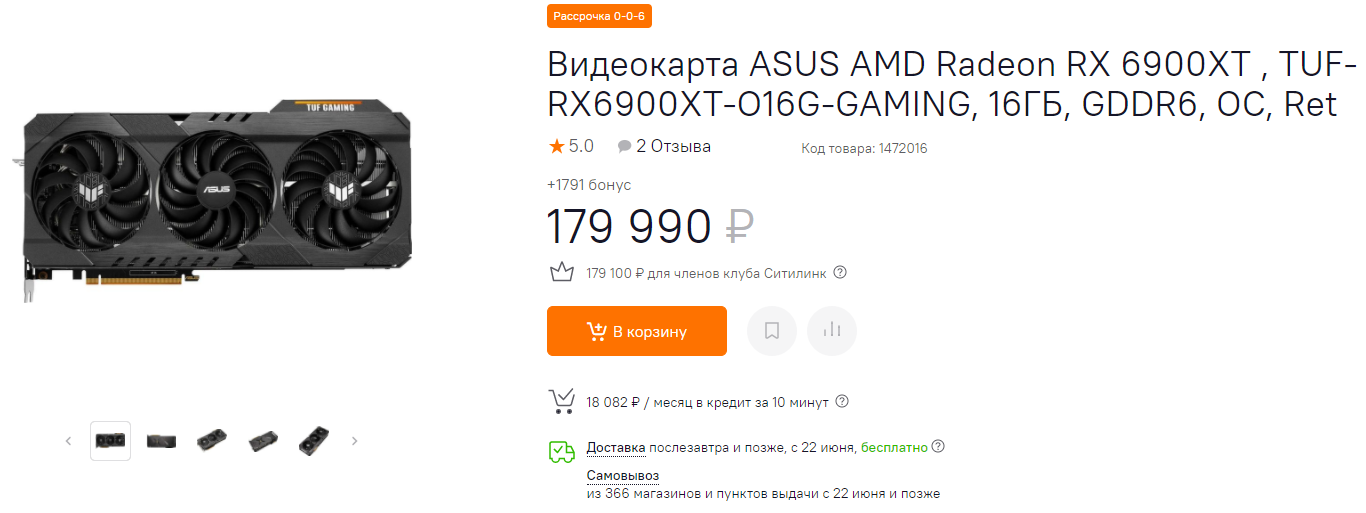Select the fifth product thumbnail
This screenshot has height=513, width=1366.
tap(314, 441)
